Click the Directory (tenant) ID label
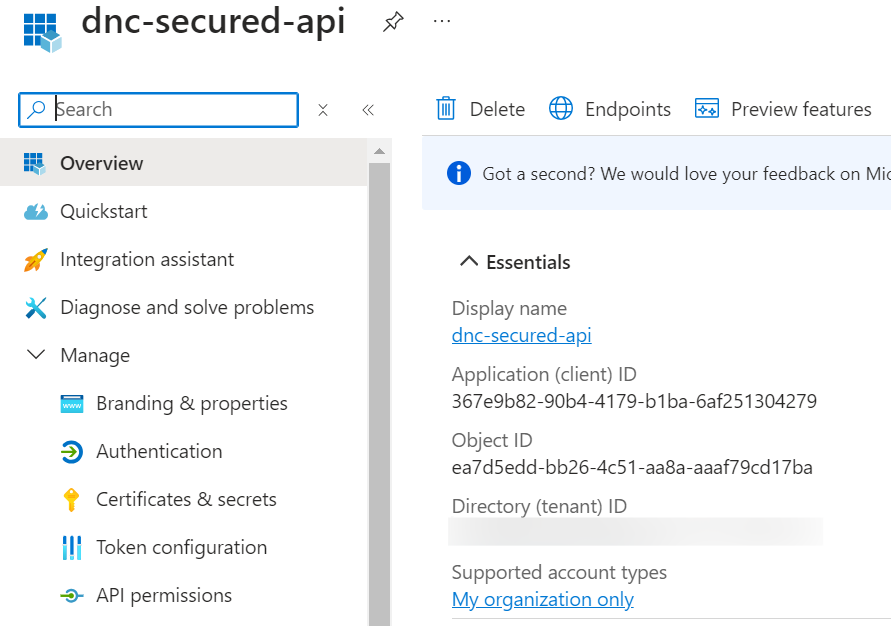 539,506
